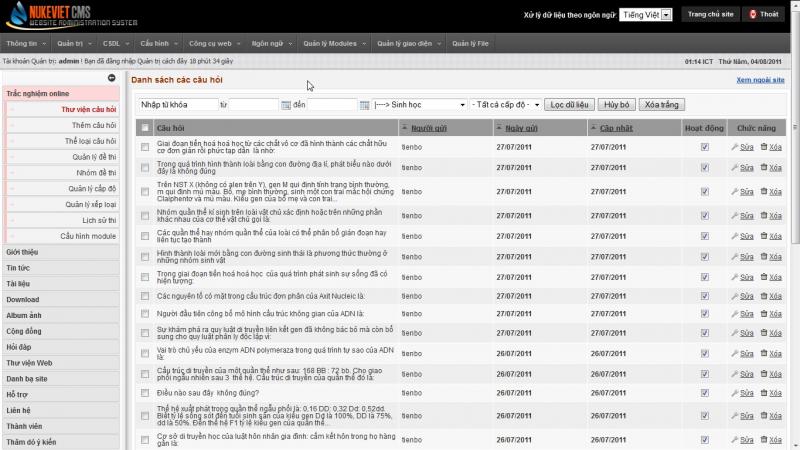The height and width of the screenshot is (450, 800).
Task: Toggle Hoạt động checkbox for 'Người đầu tiên công bố' row
Action: click(705, 314)
